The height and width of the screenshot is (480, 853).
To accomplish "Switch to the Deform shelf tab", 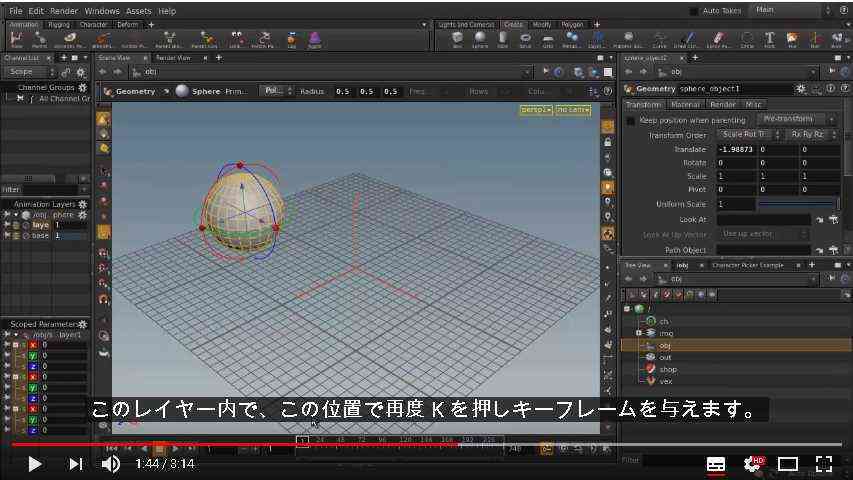I will [x=127, y=24].
